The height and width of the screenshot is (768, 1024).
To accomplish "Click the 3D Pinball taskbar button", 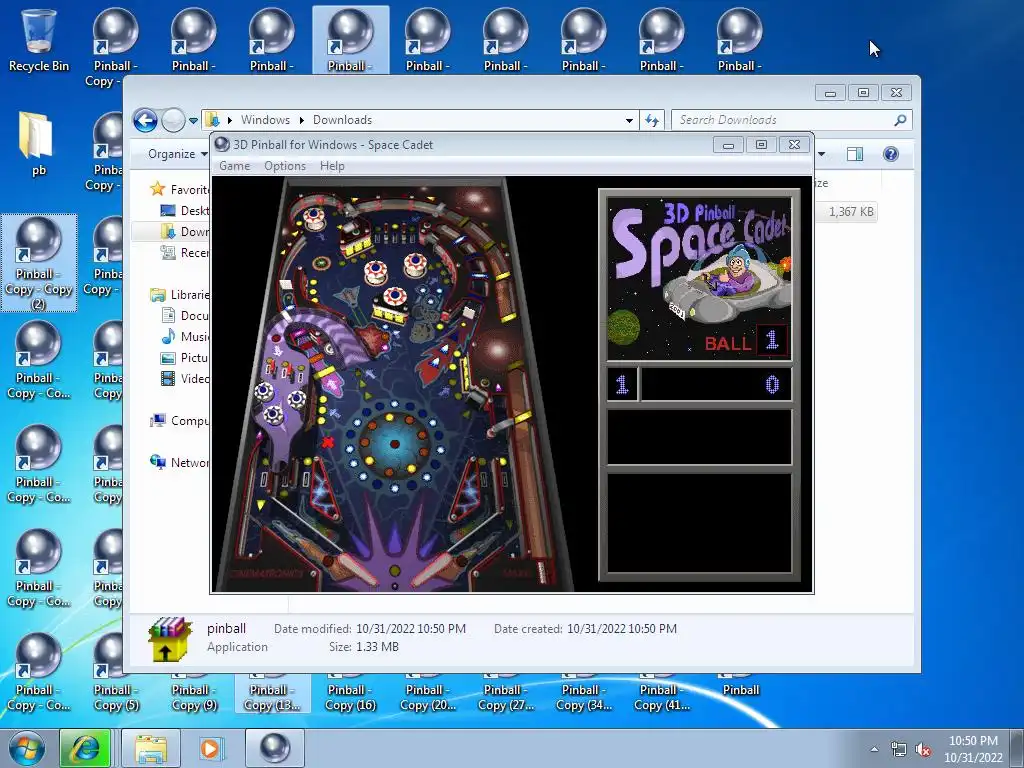I will tap(274, 748).
